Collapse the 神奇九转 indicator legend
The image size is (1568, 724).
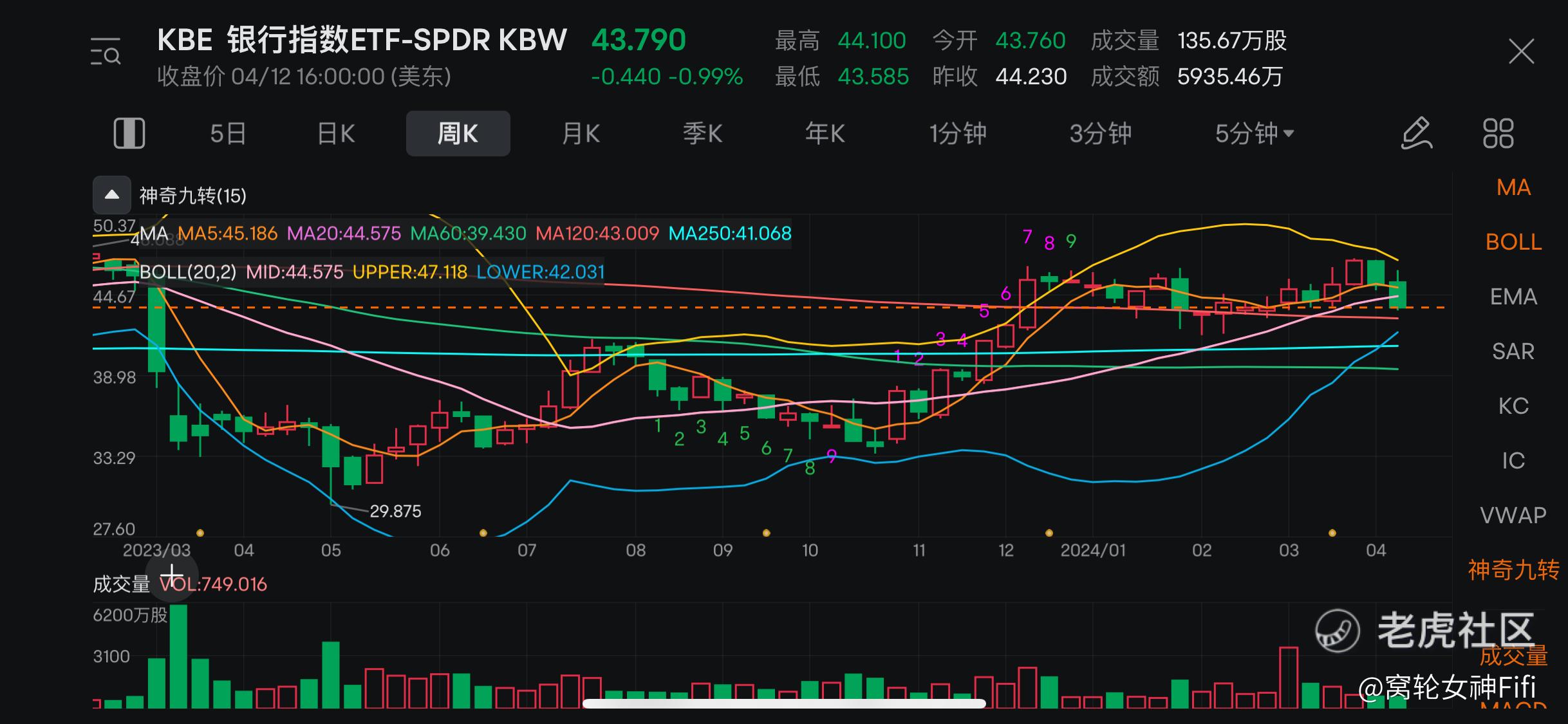pyautogui.click(x=112, y=195)
